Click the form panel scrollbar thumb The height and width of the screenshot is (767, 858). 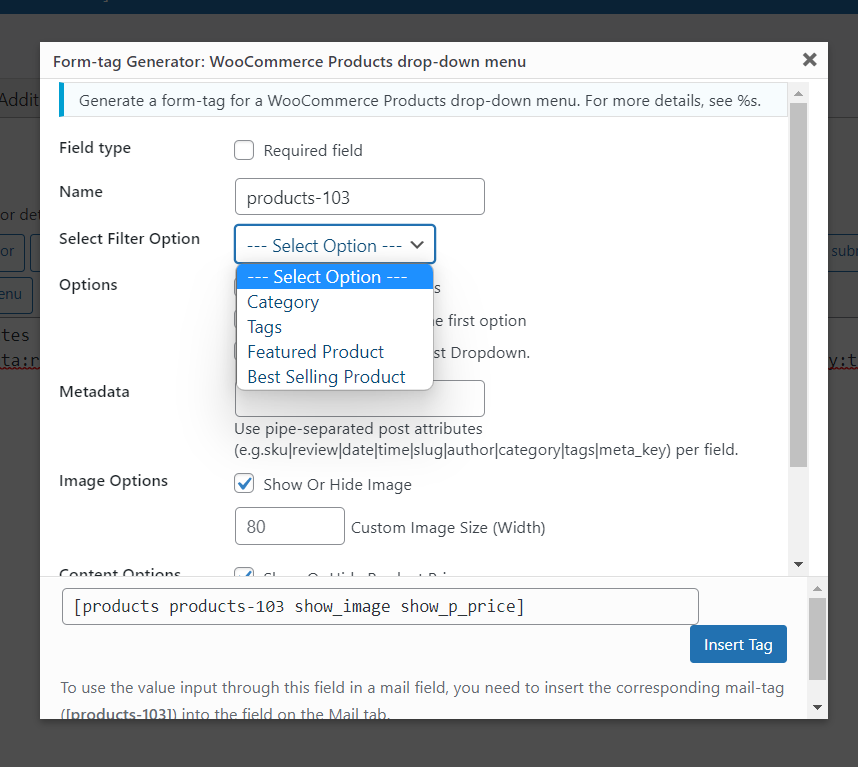pyautogui.click(x=798, y=284)
